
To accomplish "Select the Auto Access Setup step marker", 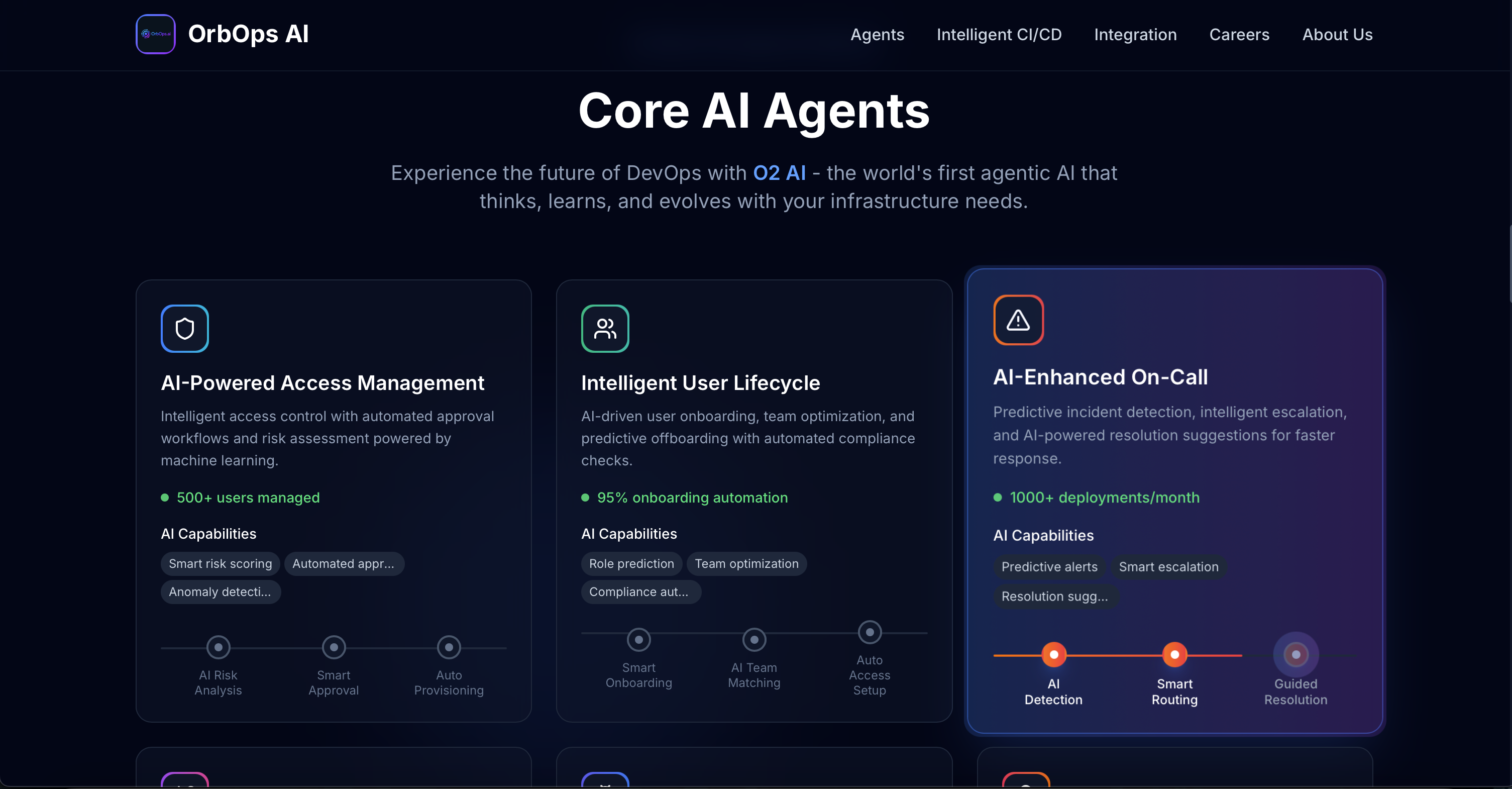I will [x=870, y=632].
